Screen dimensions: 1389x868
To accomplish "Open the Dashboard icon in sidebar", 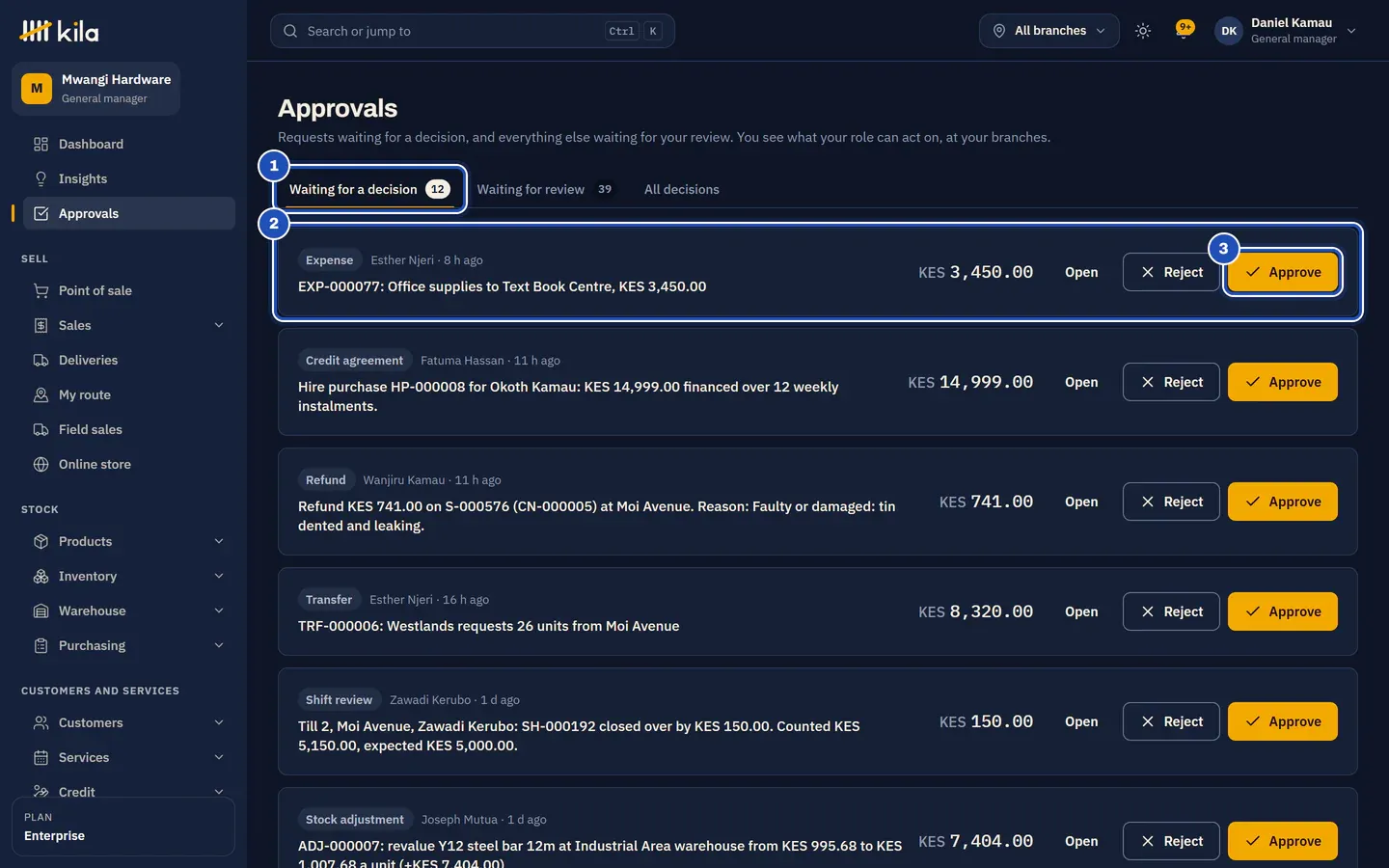I will 41,144.
